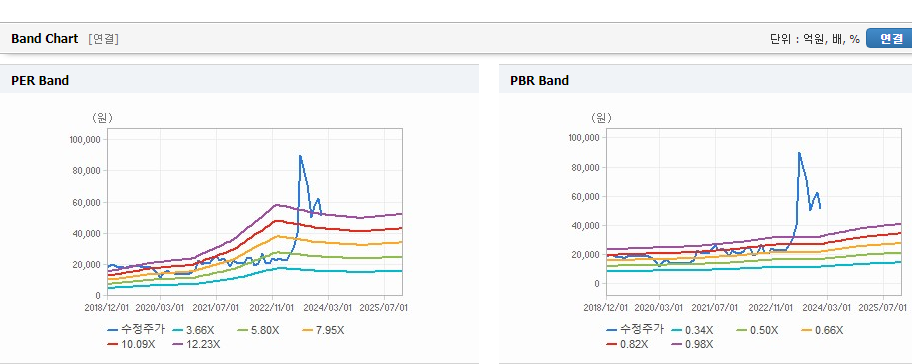Toggle 0.50X legend in PBR Band

coord(757,330)
